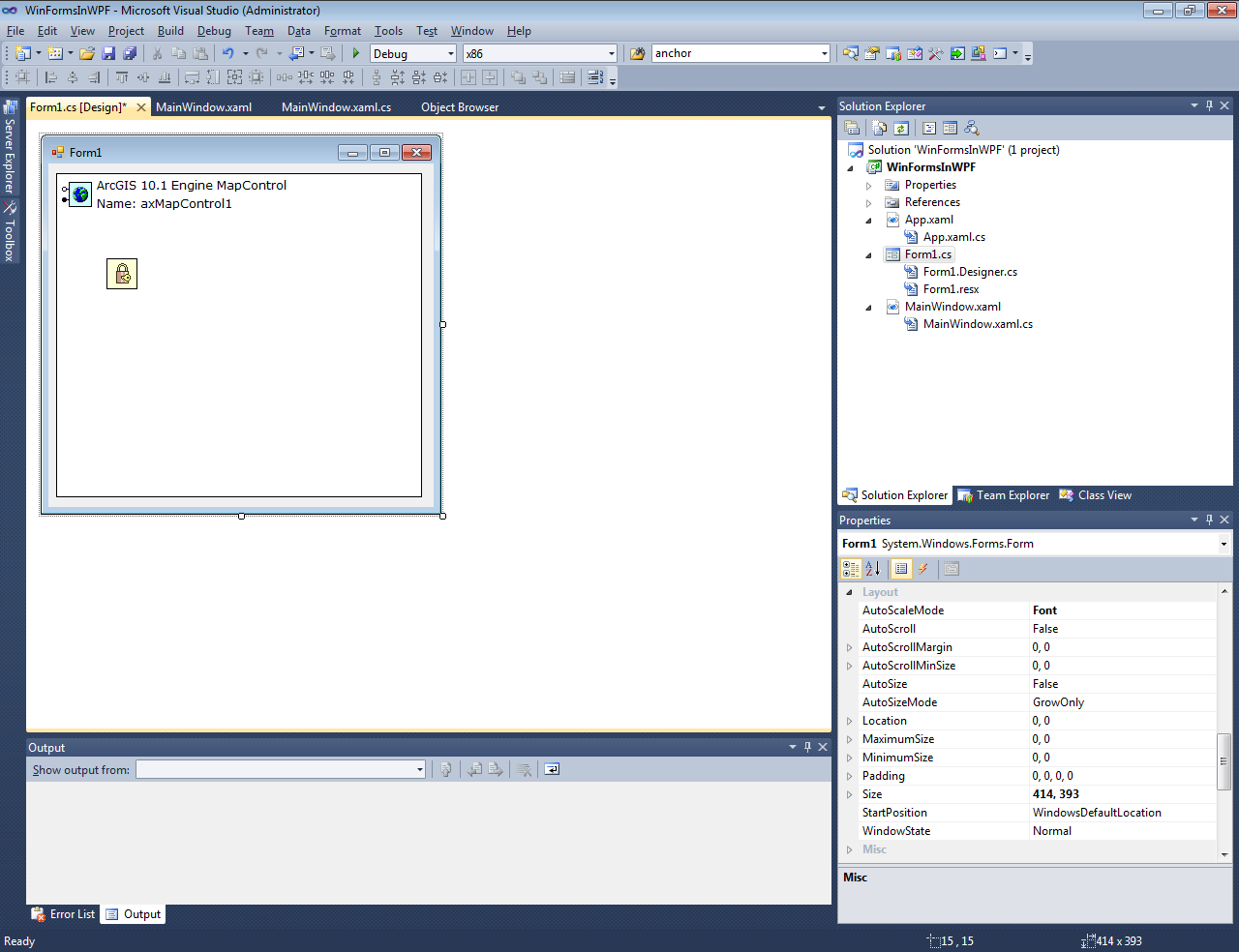Select Form1.Designer.cs in Solution Explorer
Screen dimensions: 1239x952
pos(969,272)
